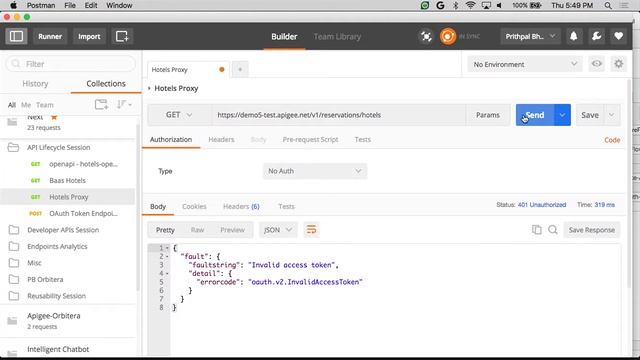Viewport: 640px width, 360px height.
Task: Click the Wi-Fi menu bar icon
Action: (x=471, y=5)
